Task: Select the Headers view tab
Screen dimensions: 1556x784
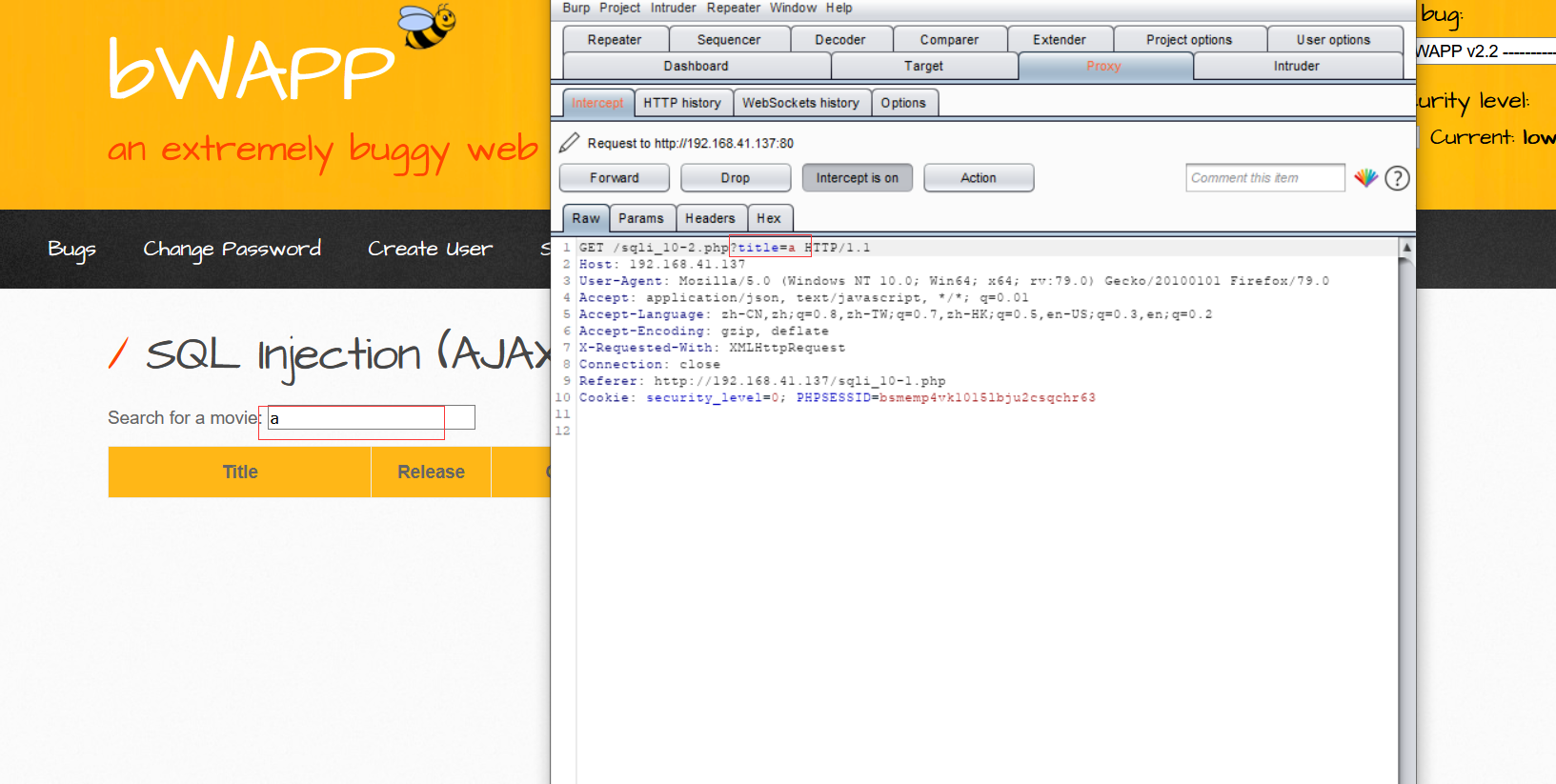Action: (x=710, y=218)
